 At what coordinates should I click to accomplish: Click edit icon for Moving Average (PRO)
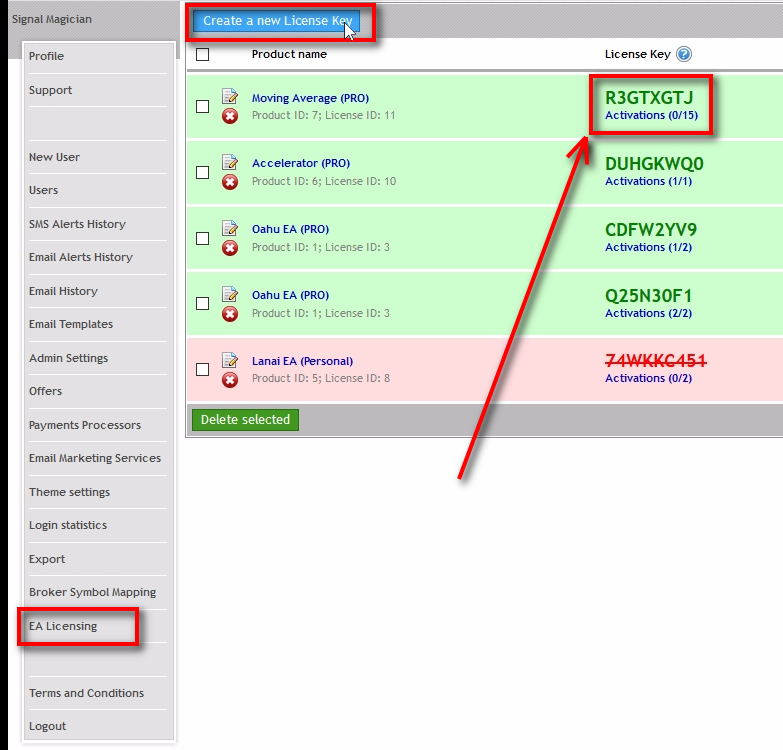pos(230,97)
